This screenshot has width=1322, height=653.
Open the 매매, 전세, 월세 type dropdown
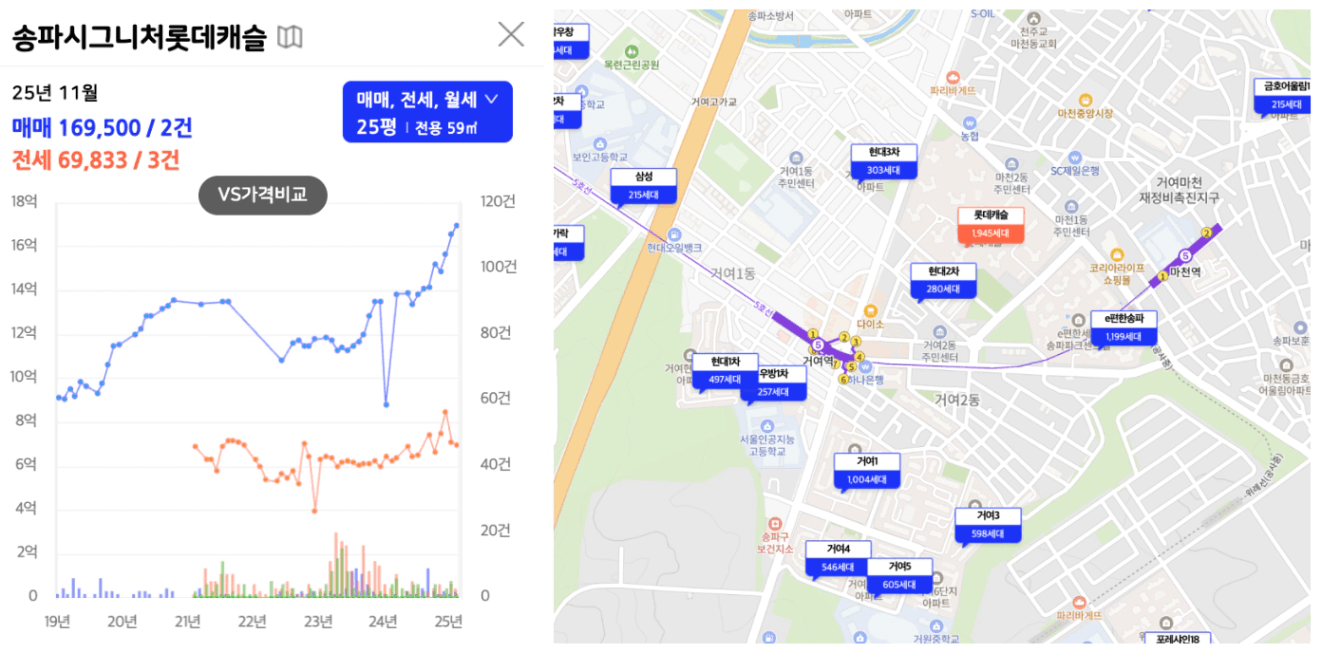point(427,111)
